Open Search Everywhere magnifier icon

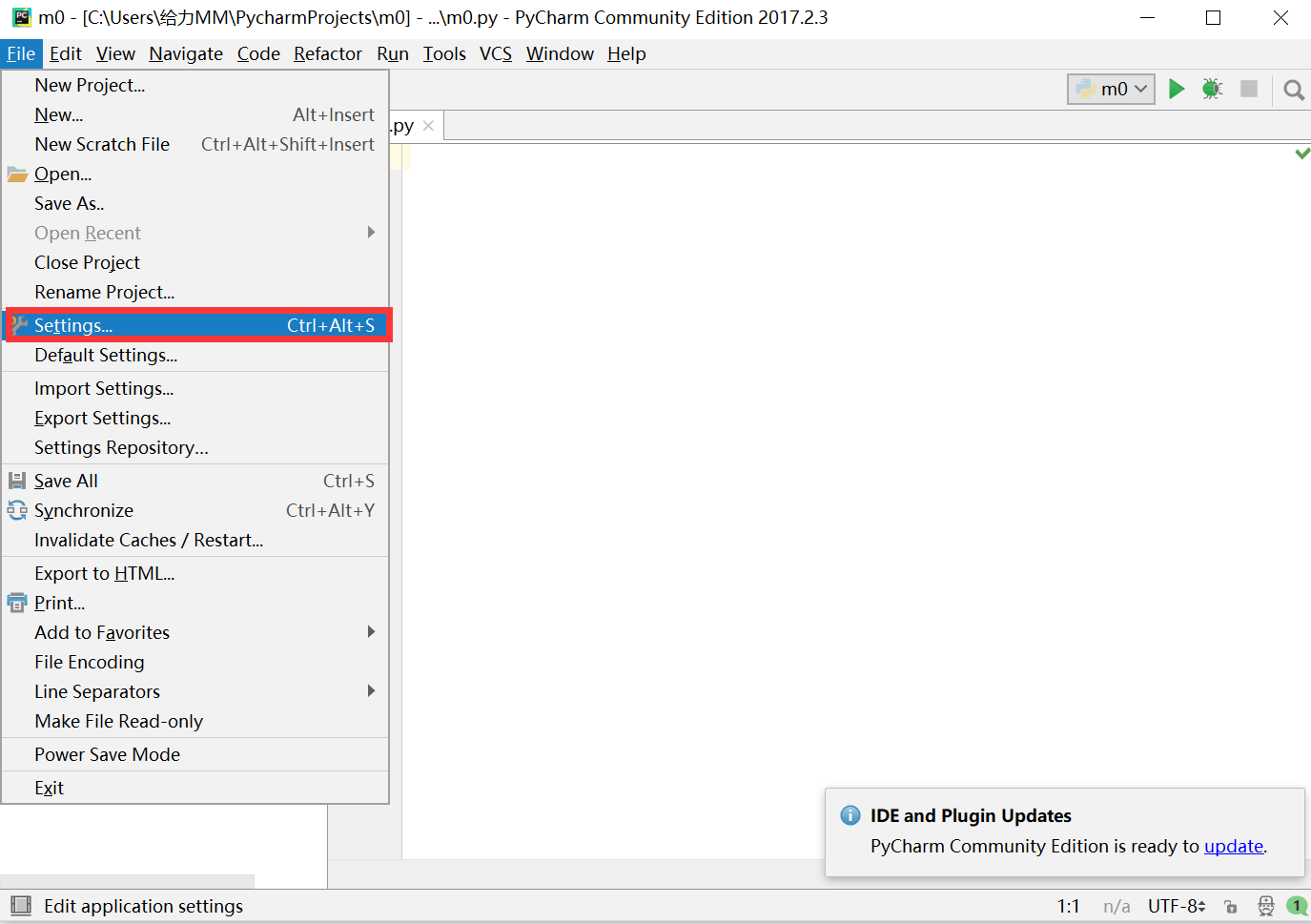click(1294, 90)
